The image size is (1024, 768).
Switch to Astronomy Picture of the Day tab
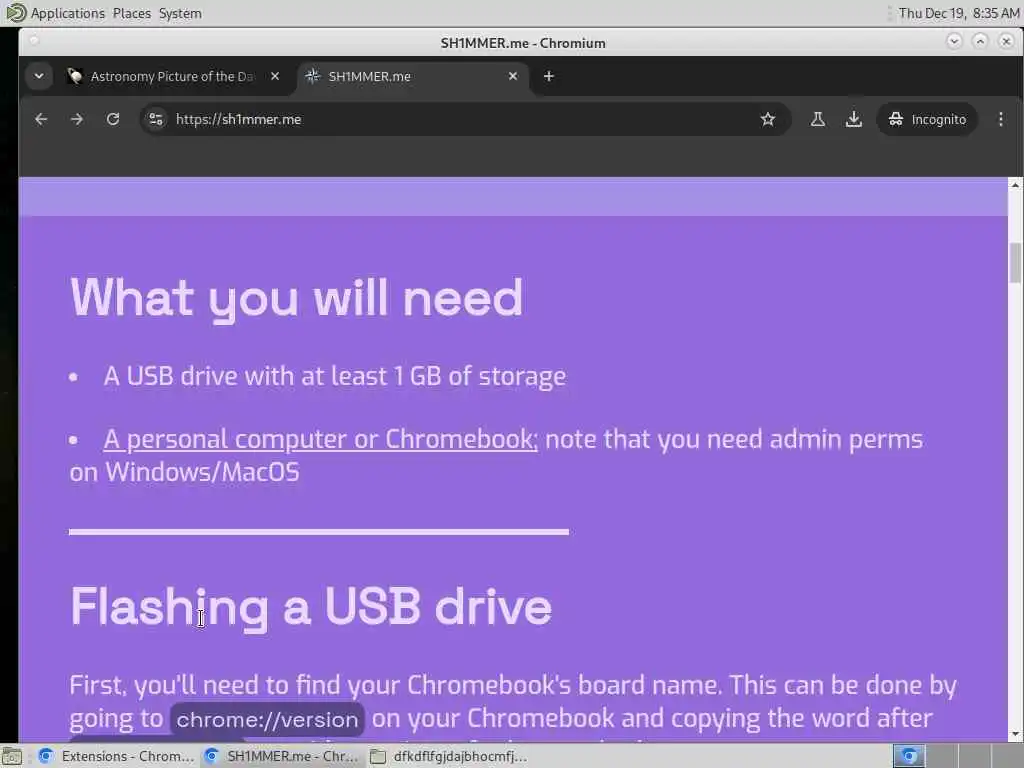pos(172,76)
